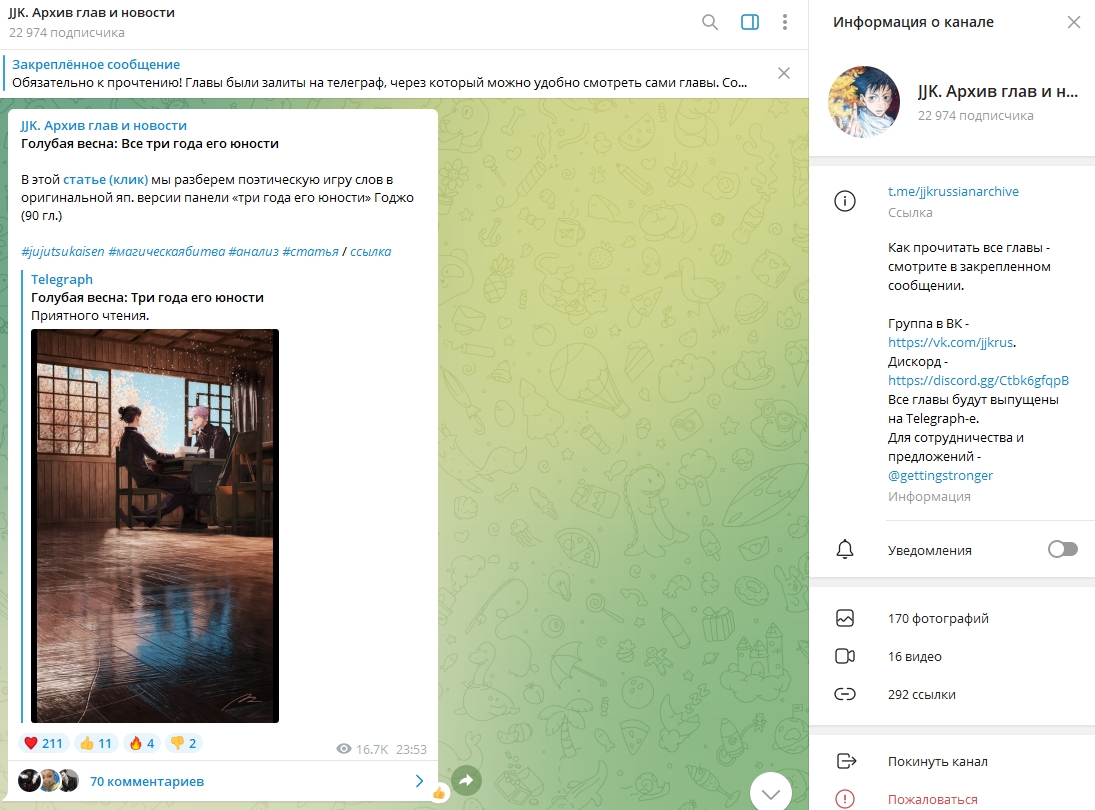Click post author name JJK. Архив глав и новости
Image resolution: width=1095 pixels, height=810 pixels.
(x=103, y=126)
